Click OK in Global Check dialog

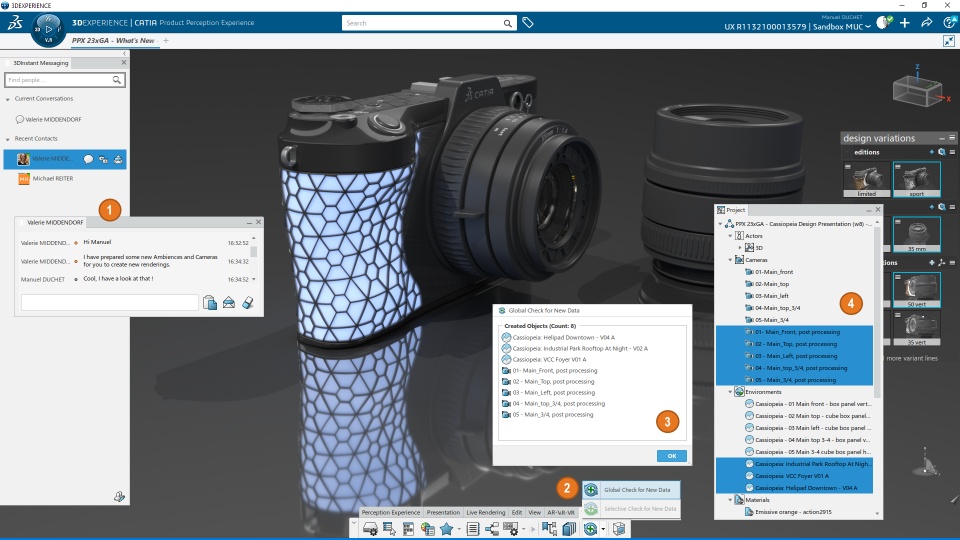pyautogui.click(x=672, y=456)
